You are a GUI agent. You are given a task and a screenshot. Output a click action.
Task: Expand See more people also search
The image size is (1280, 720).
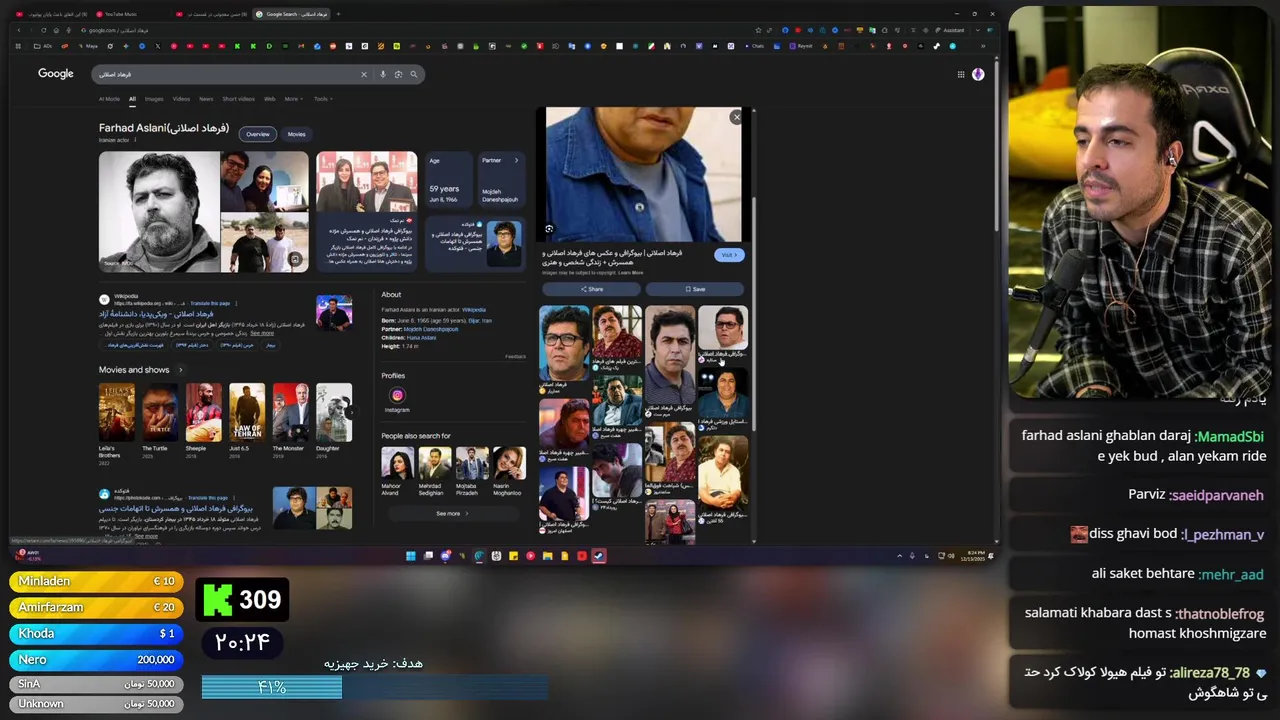[452, 513]
